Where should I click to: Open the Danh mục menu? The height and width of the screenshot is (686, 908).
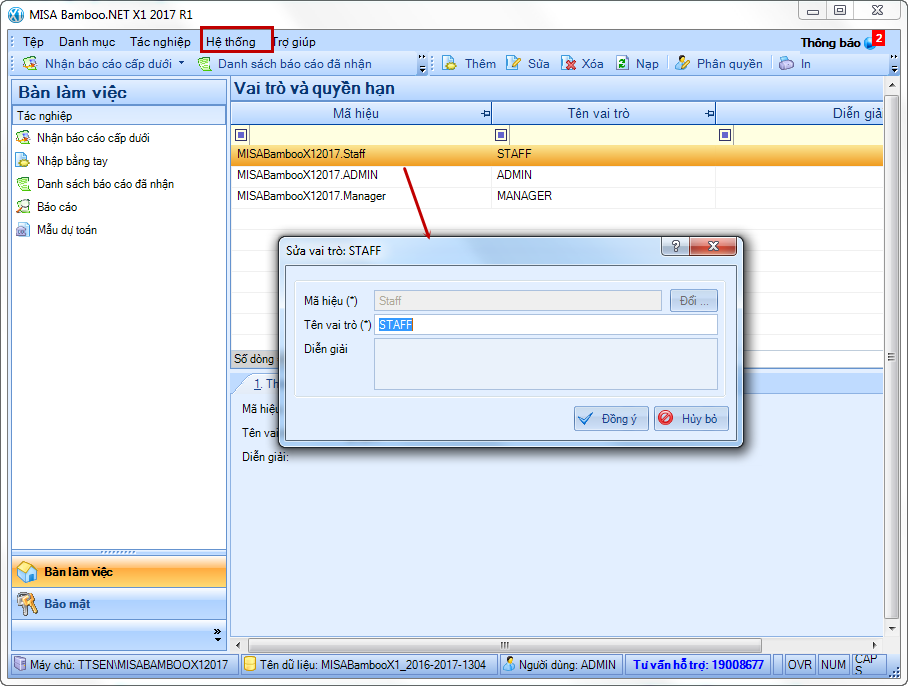pos(87,42)
